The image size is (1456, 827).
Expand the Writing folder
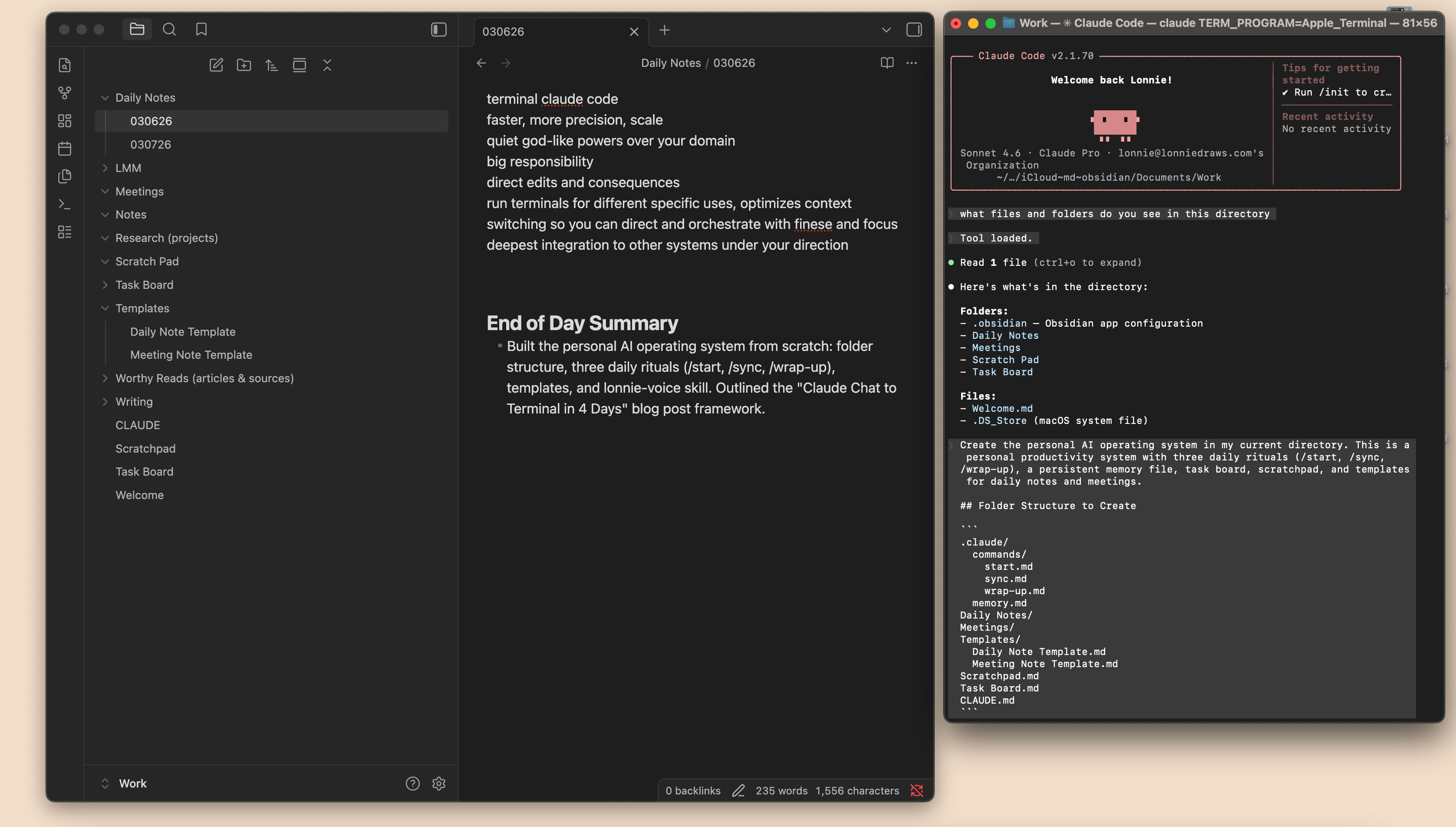click(105, 402)
